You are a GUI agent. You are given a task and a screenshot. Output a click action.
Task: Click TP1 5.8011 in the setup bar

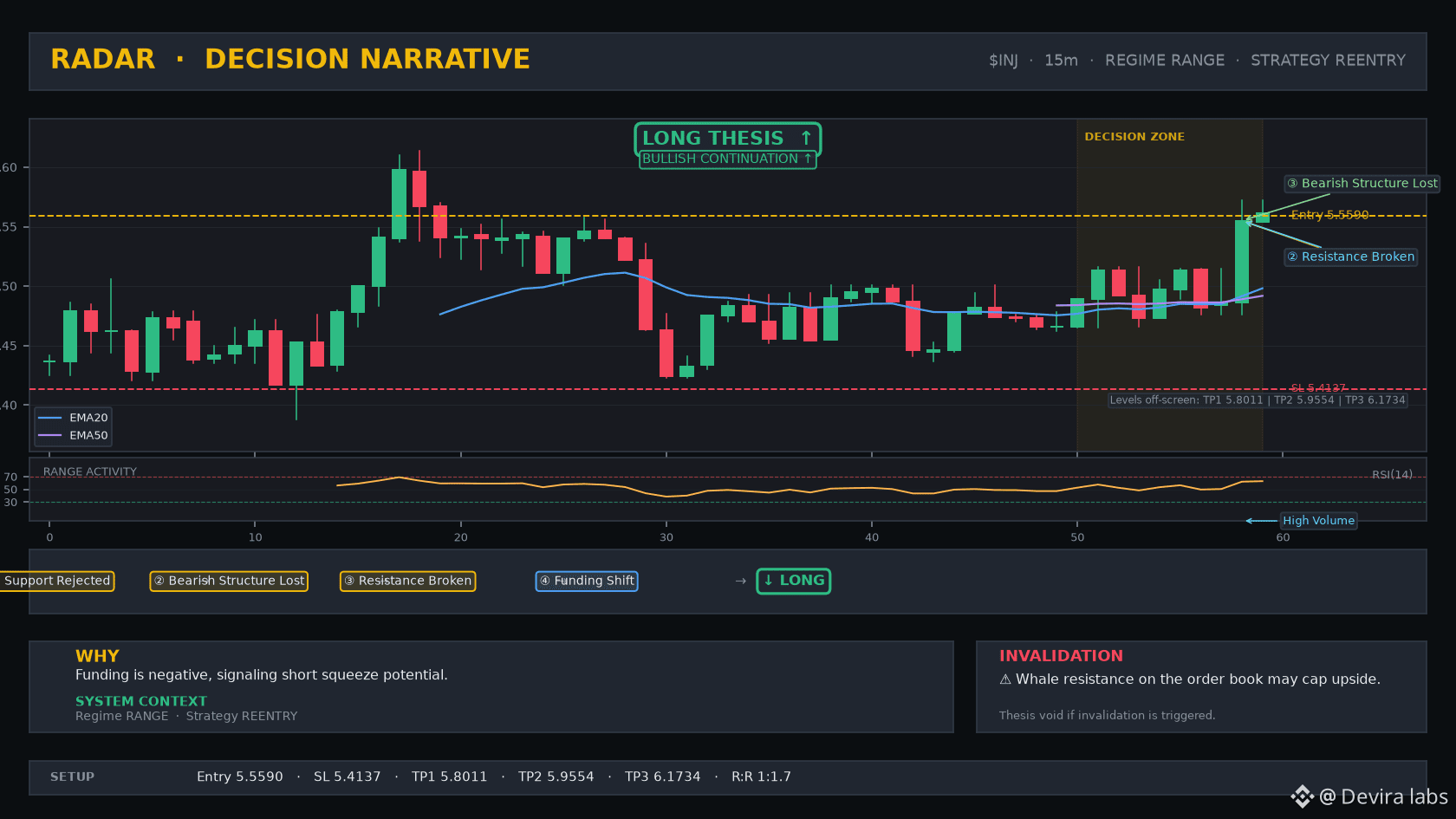pyautogui.click(x=449, y=777)
